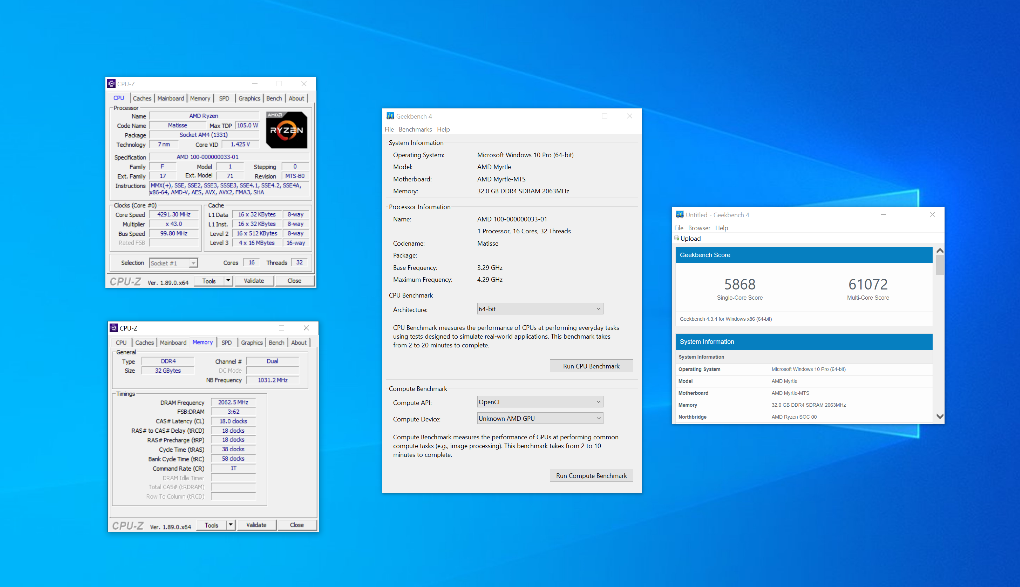Click Upload in Geekbench results window

[x=690, y=238]
